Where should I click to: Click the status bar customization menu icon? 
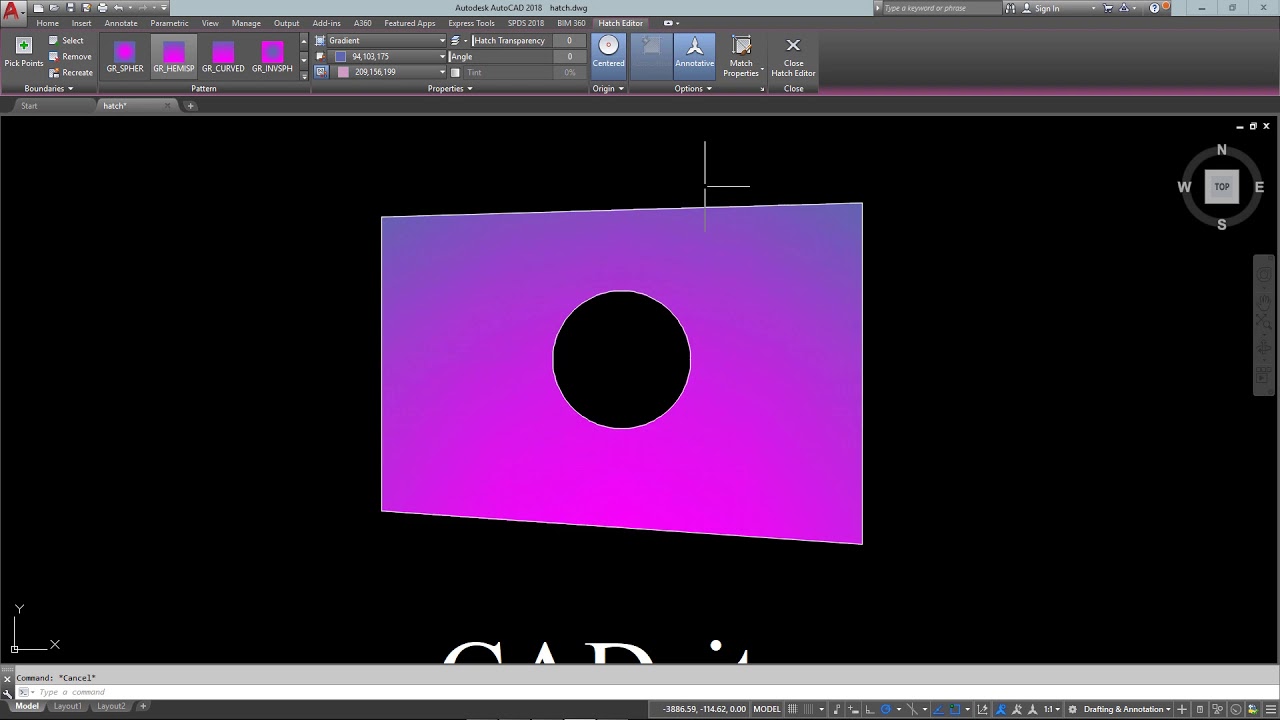(x=1270, y=709)
